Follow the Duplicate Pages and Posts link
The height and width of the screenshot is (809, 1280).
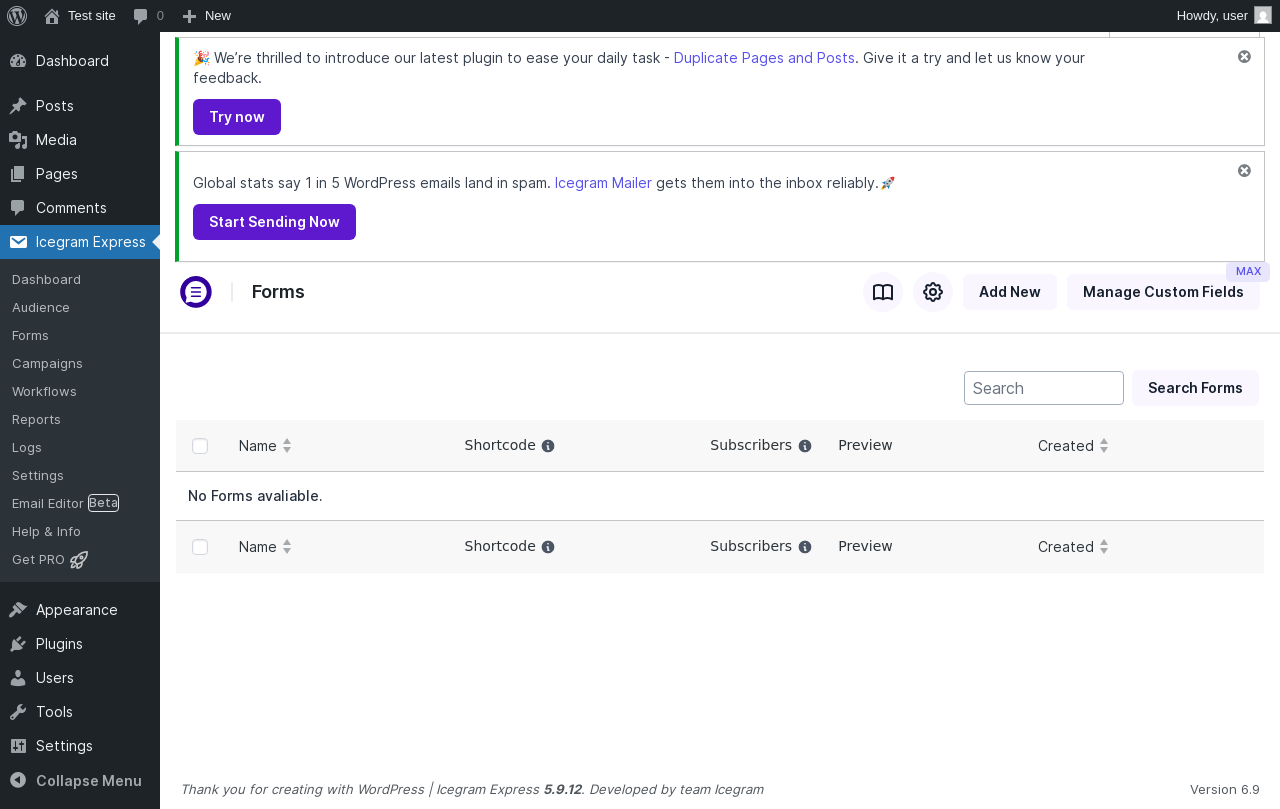pyautogui.click(x=764, y=58)
